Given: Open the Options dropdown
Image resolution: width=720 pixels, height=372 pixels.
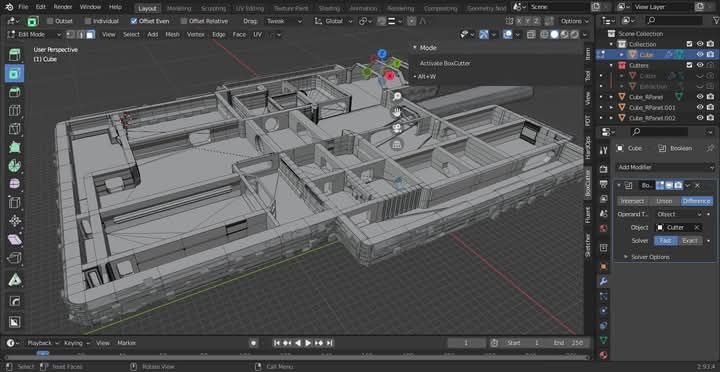Looking at the screenshot, I should point(574,21).
